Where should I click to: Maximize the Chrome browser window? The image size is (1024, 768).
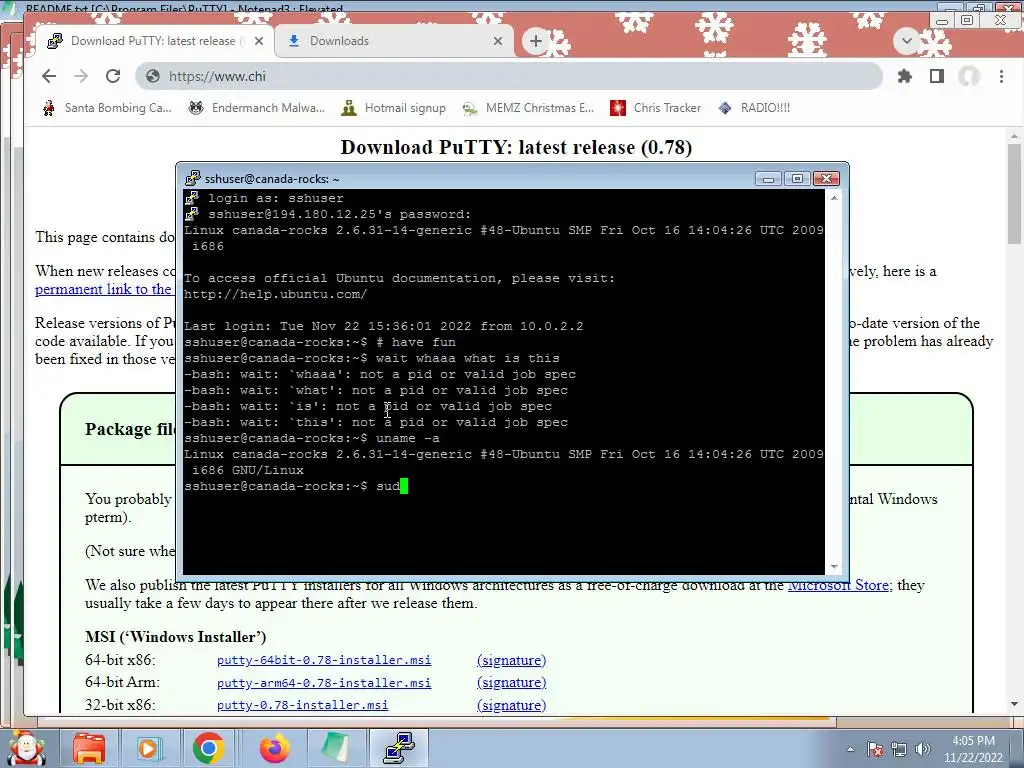pyautogui.click(x=967, y=20)
